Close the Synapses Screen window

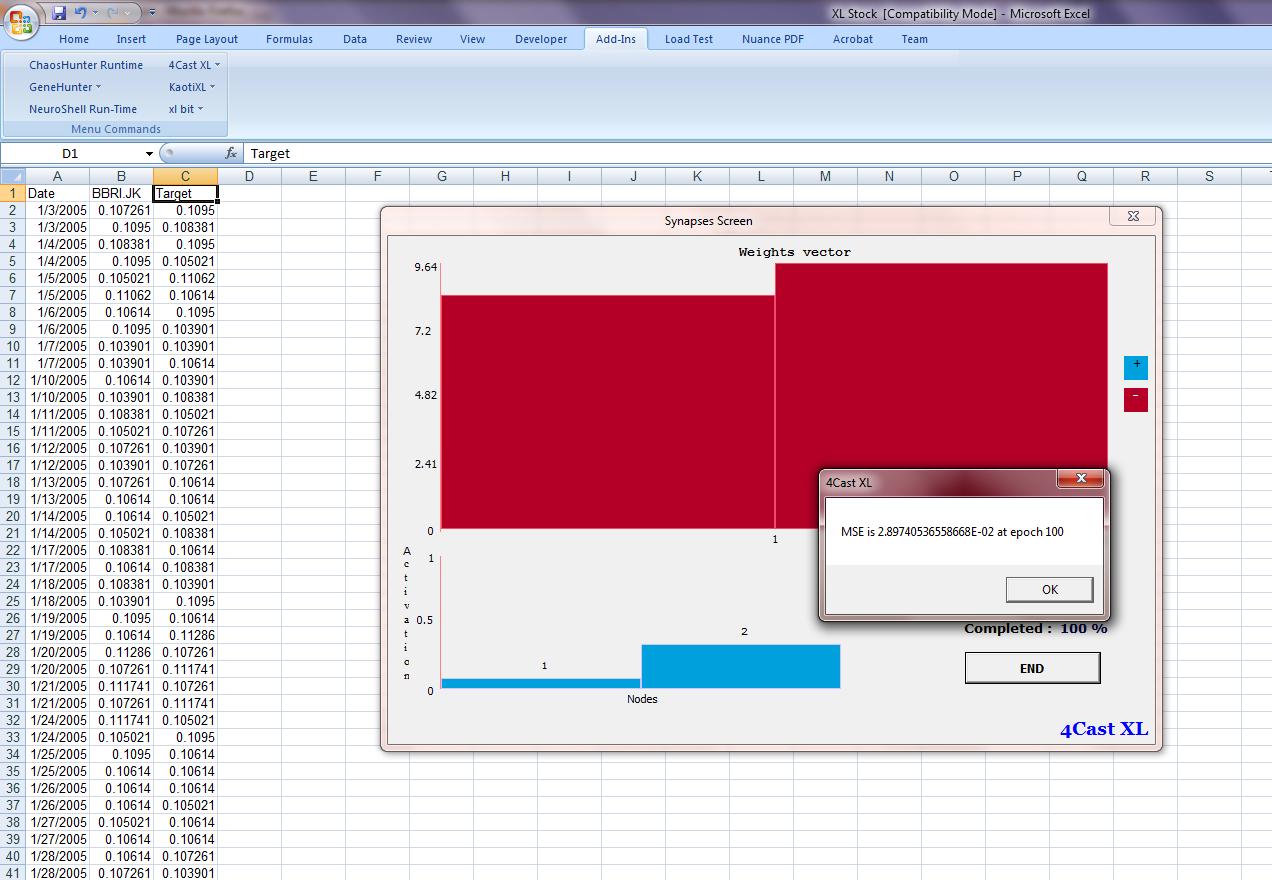point(1132,216)
